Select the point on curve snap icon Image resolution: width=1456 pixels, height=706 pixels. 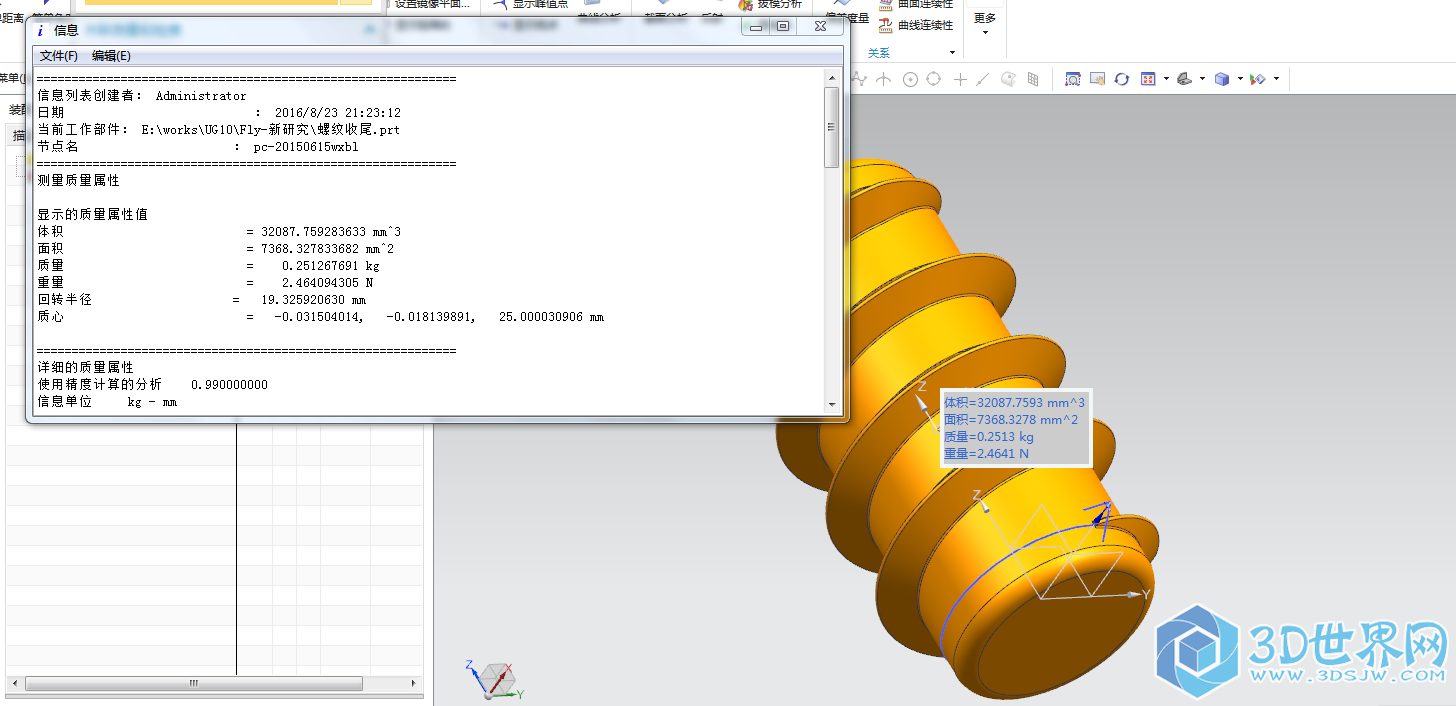click(x=982, y=79)
